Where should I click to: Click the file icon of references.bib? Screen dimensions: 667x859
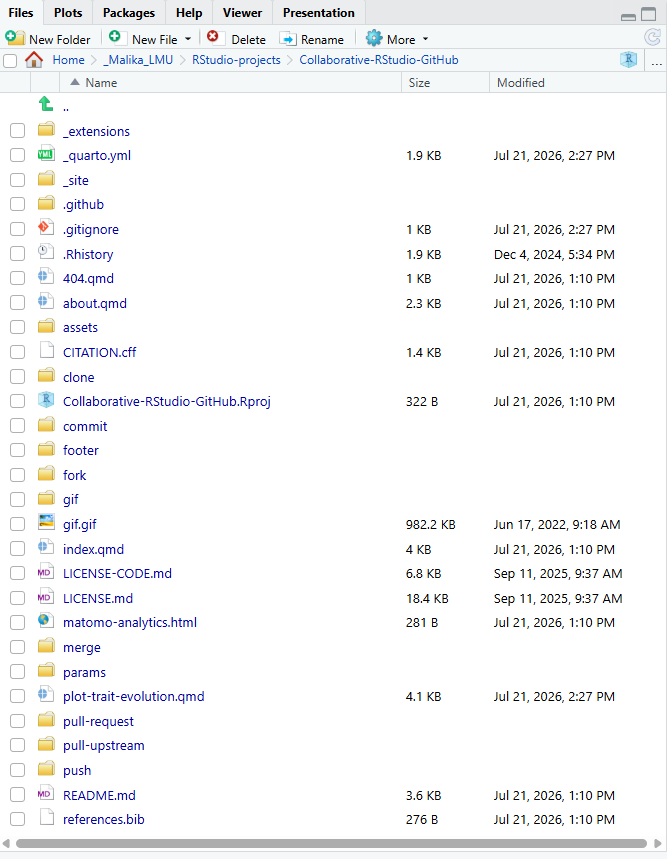pyautogui.click(x=47, y=817)
